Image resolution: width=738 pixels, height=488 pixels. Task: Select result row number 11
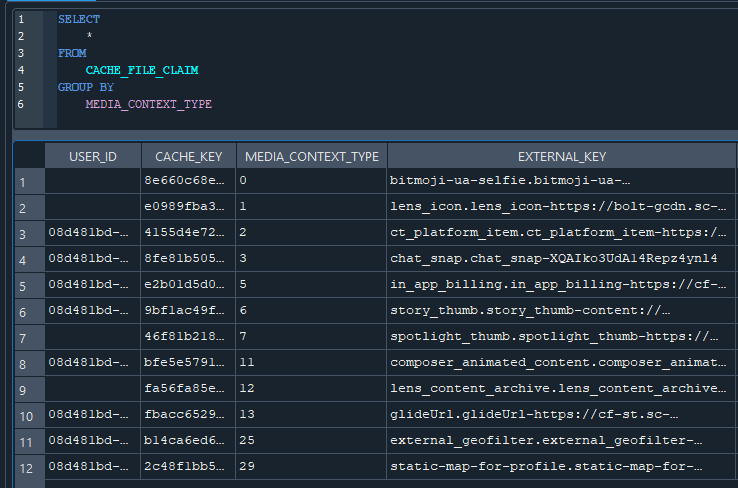30,441
